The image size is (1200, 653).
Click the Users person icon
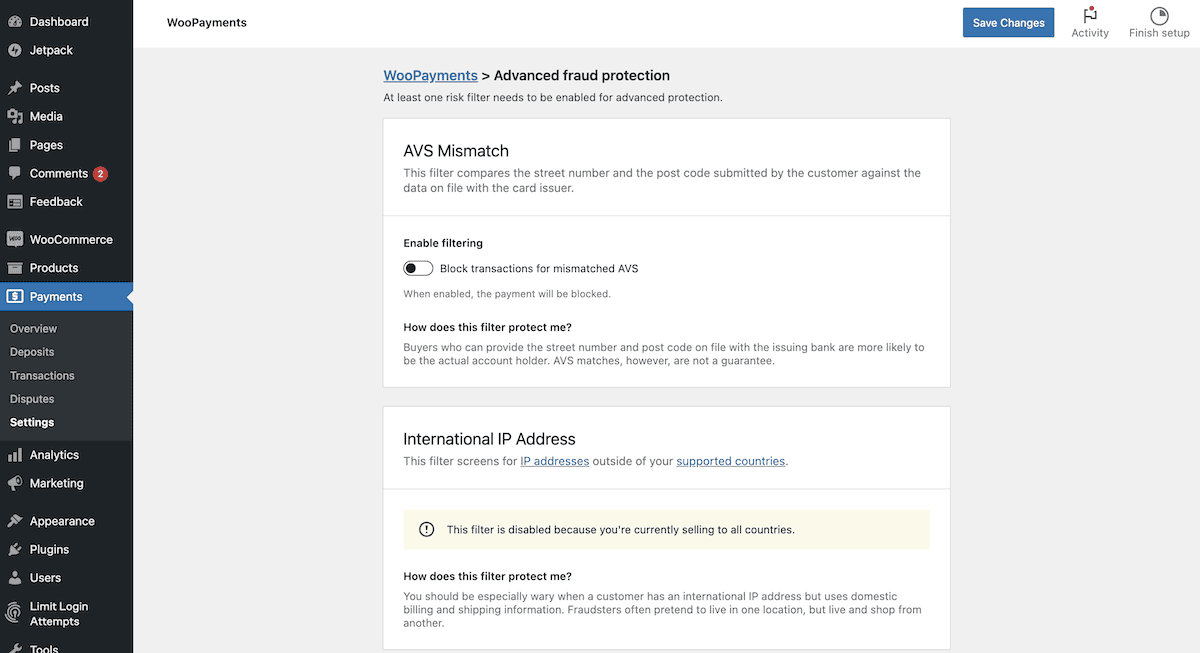point(15,578)
